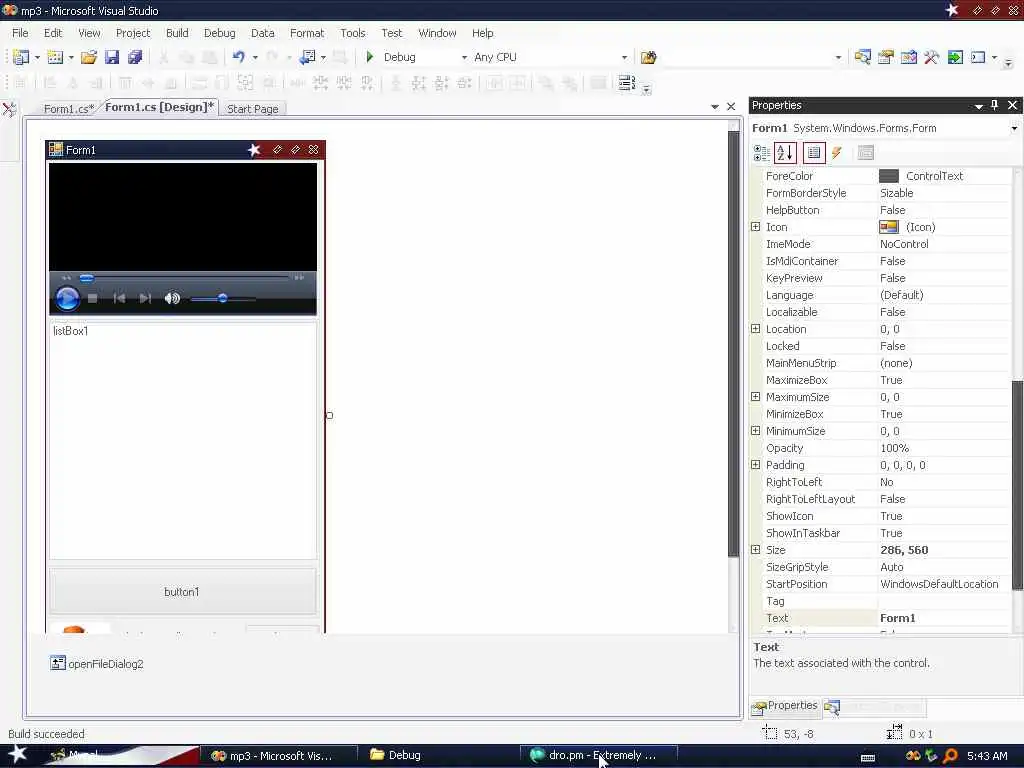Viewport: 1024px width, 768px height.
Task: Expand the Padding property
Action: pos(756,464)
